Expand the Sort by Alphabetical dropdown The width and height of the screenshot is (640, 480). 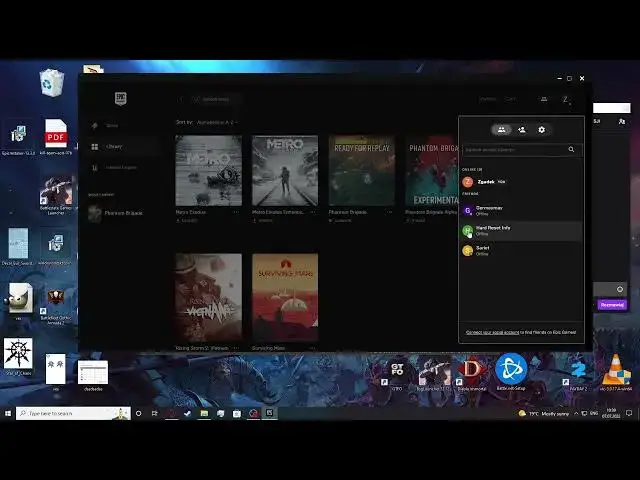point(217,122)
